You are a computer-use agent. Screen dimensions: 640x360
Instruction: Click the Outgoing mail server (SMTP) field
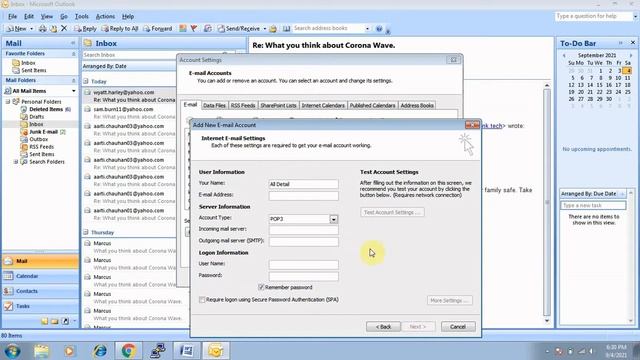(x=303, y=242)
